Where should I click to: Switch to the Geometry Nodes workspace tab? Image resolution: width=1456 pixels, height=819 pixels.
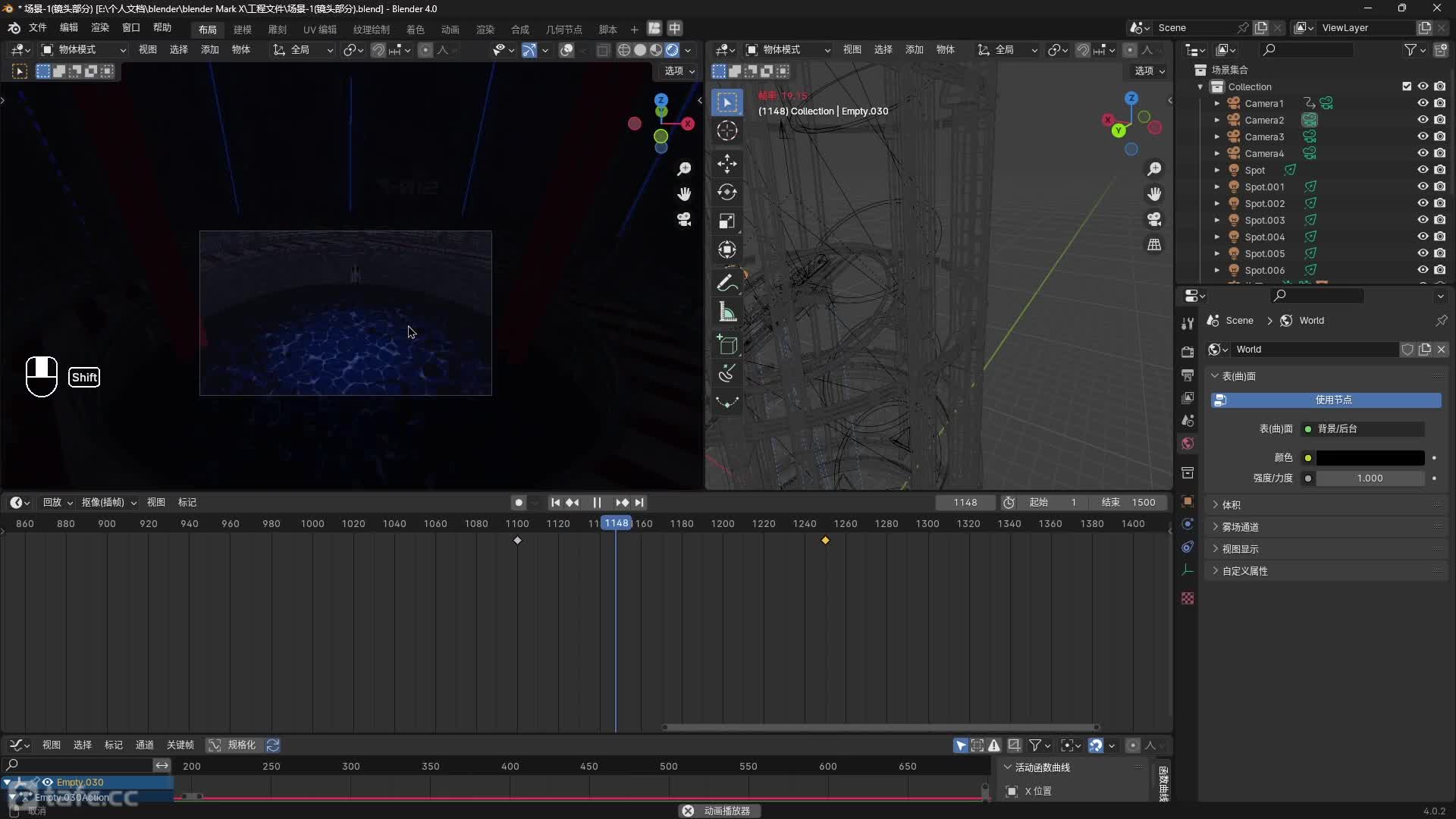[564, 30]
